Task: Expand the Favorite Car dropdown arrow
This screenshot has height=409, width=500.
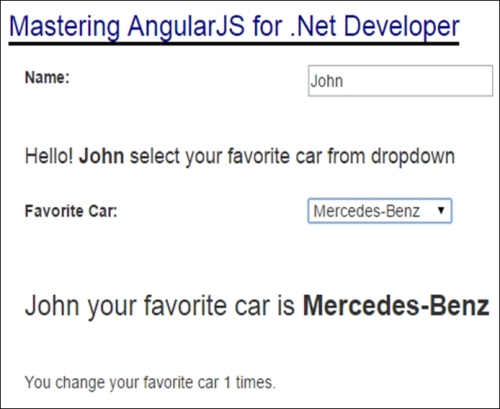Action: pyautogui.click(x=441, y=210)
